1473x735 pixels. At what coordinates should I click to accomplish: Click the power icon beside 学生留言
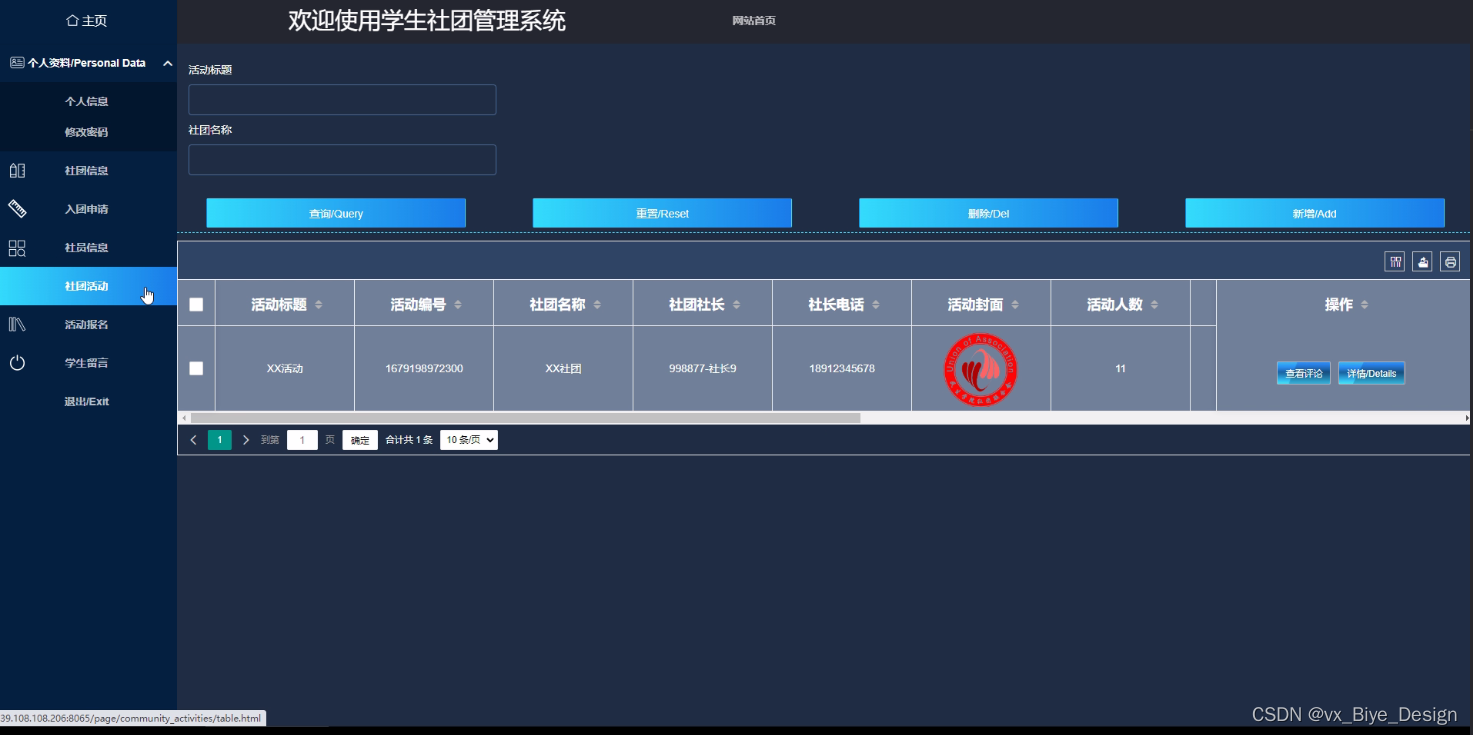[x=17, y=363]
